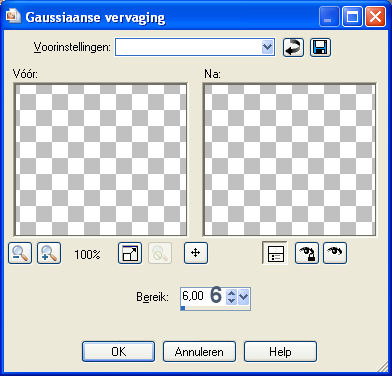Image resolution: width=392 pixels, height=376 pixels.
Task: Increase Bereik value with up arrow
Action: pos(231,293)
